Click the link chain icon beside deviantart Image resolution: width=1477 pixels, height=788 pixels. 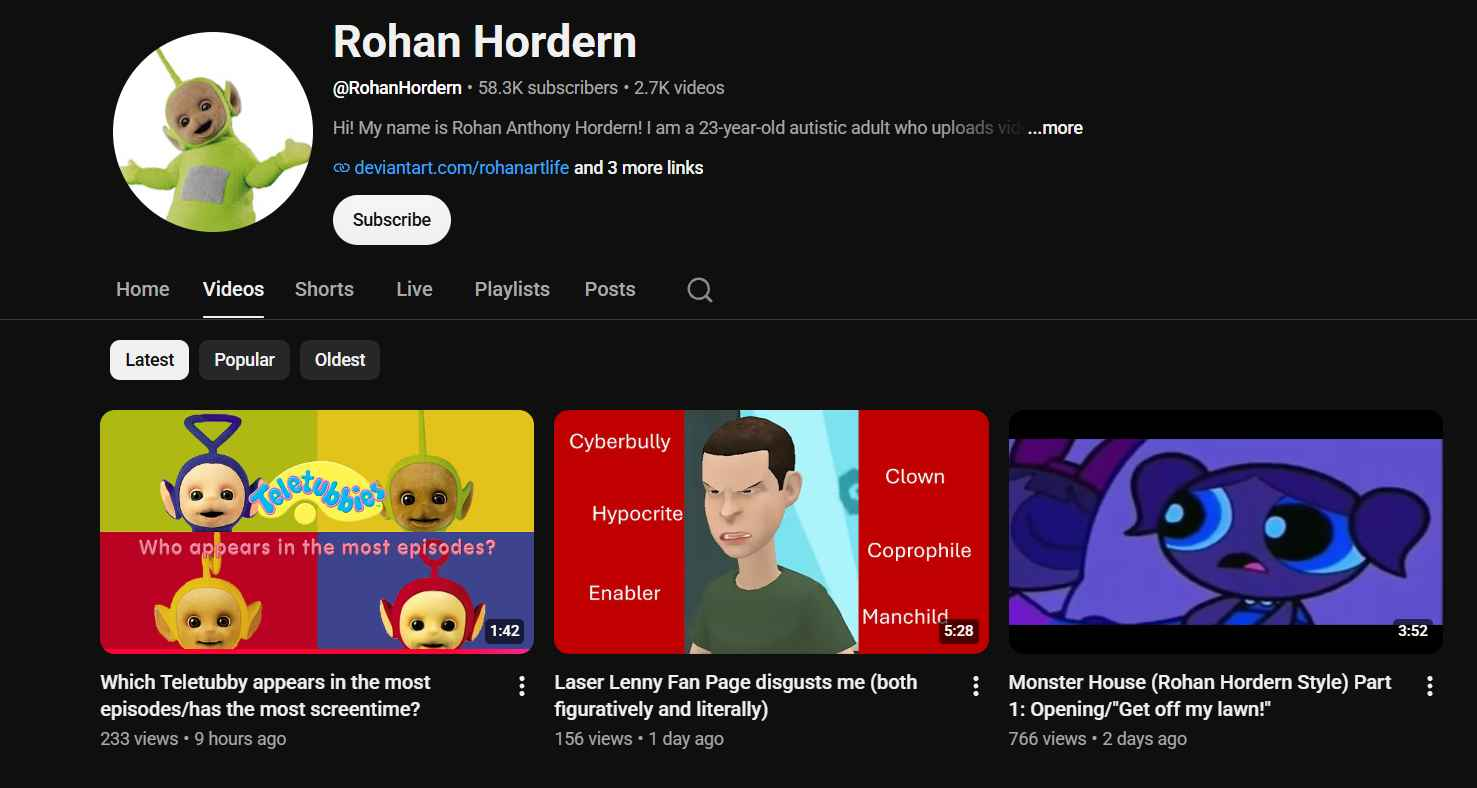click(x=341, y=168)
